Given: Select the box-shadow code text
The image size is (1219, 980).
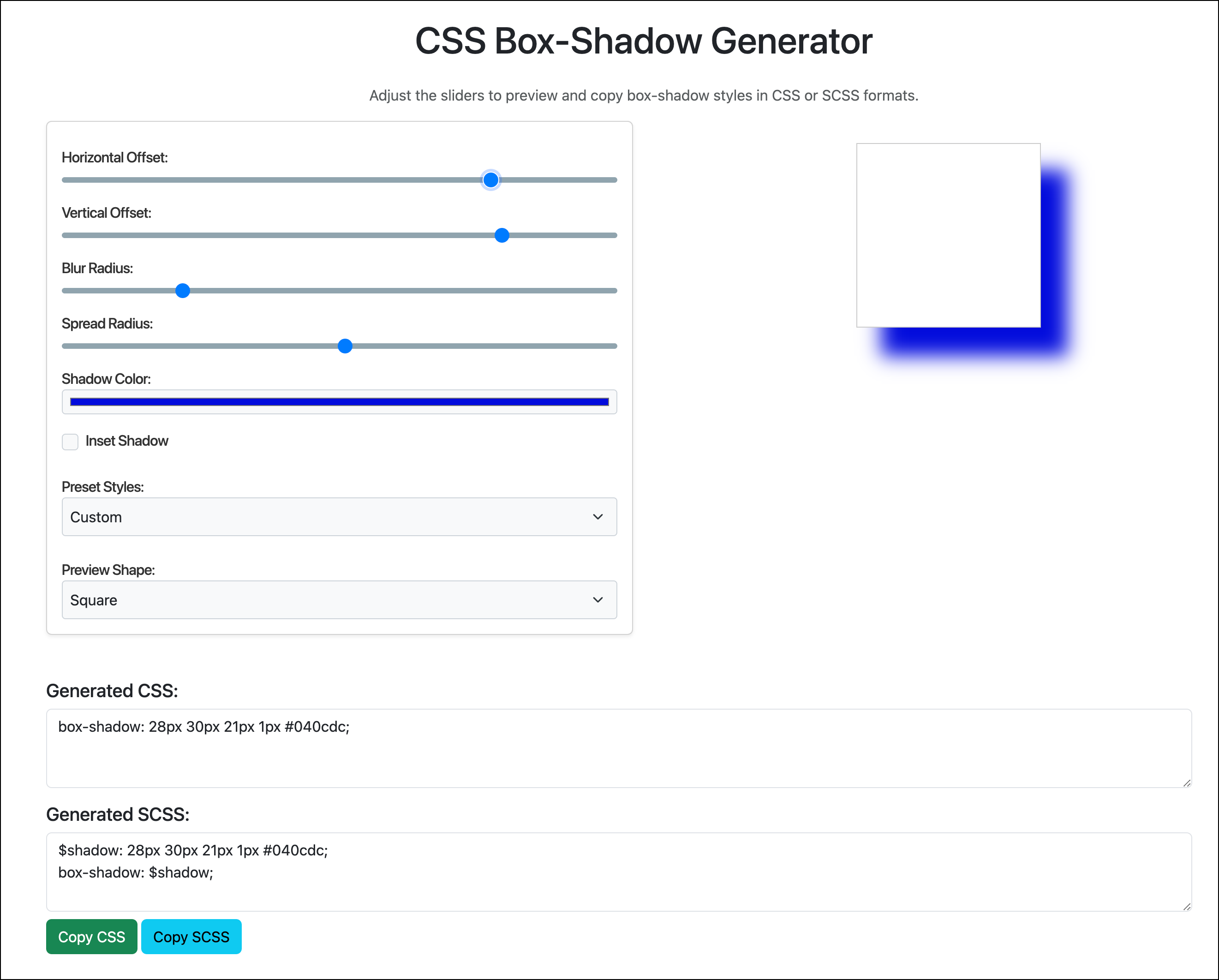Looking at the screenshot, I should (203, 727).
